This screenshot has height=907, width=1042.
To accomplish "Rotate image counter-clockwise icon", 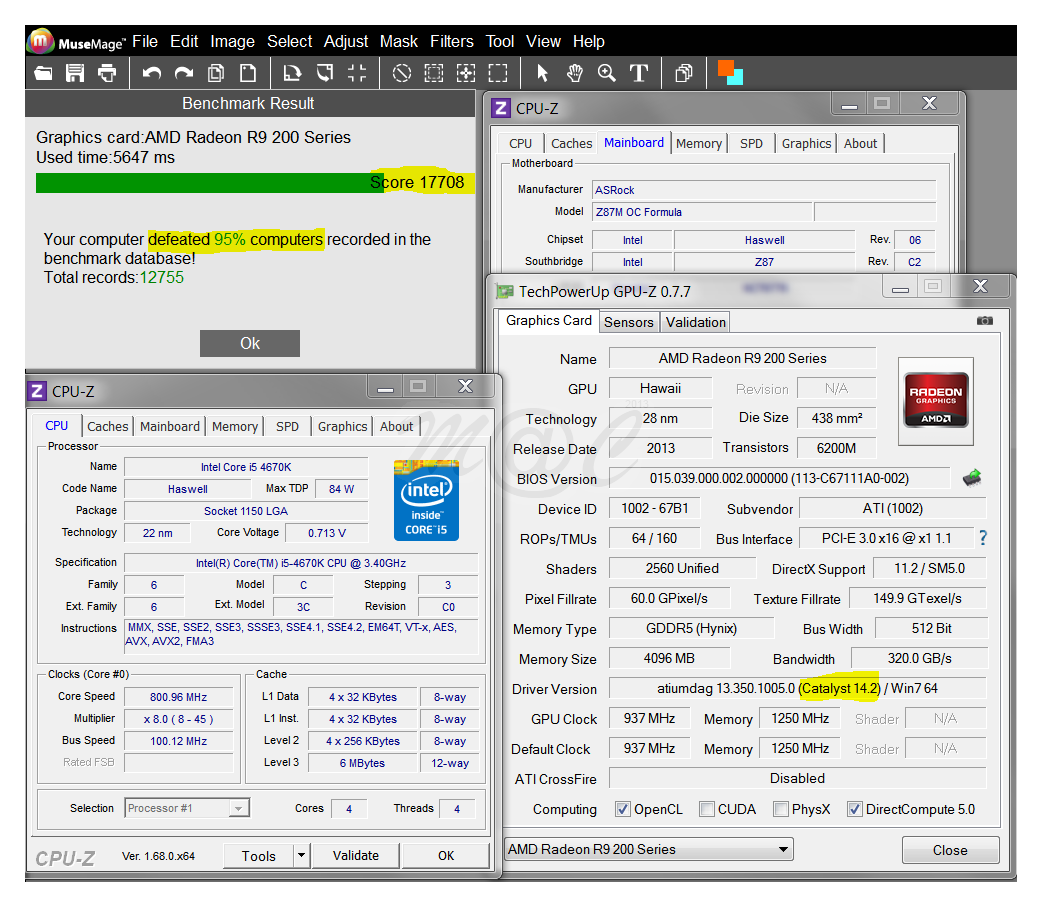I will [x=325, y=73].
